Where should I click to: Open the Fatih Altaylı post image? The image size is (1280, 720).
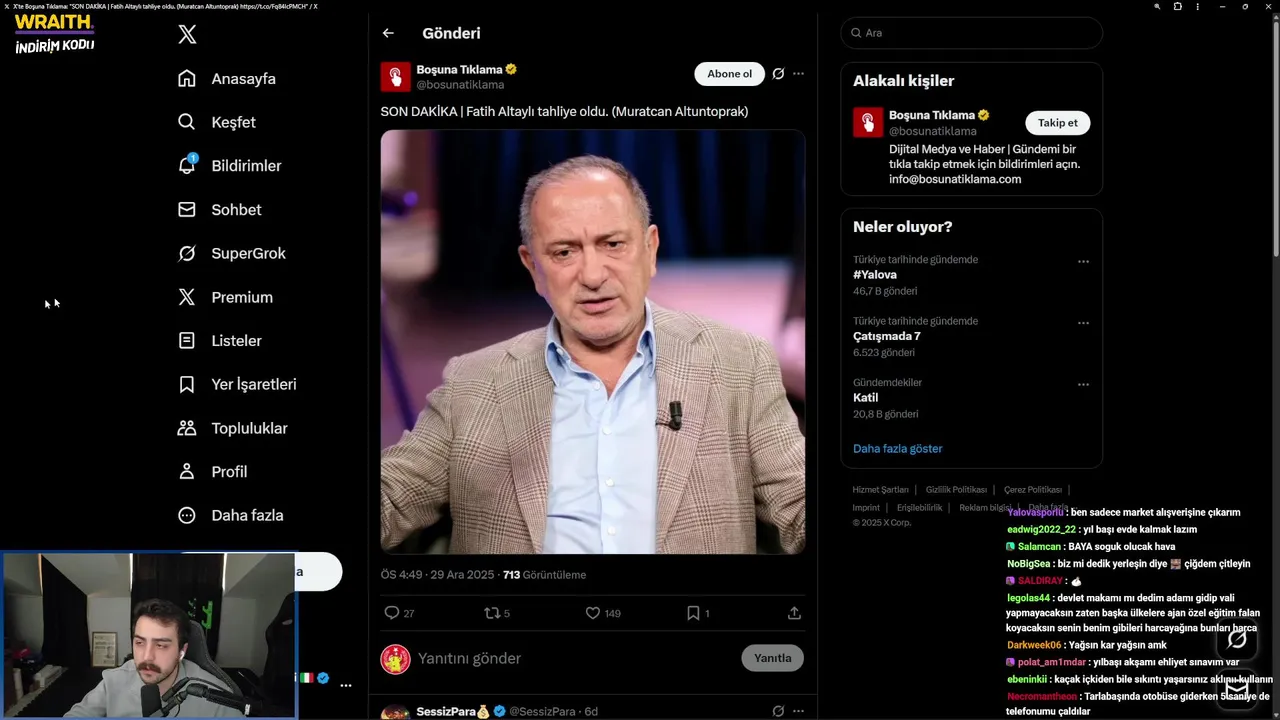pos(592,341)
